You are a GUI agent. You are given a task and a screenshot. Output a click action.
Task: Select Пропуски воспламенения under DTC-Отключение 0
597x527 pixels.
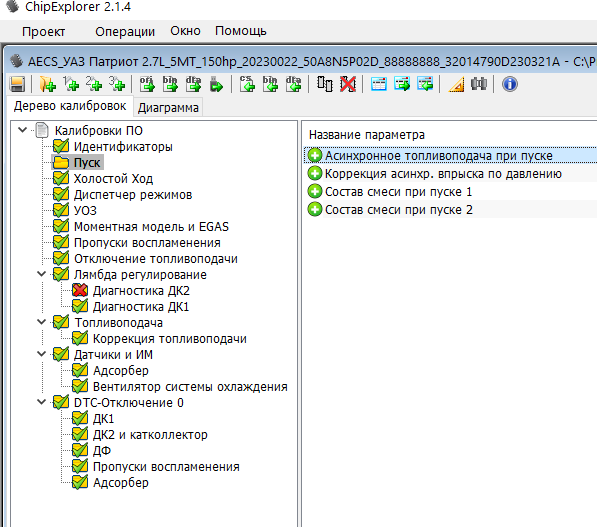coord(166,466)
